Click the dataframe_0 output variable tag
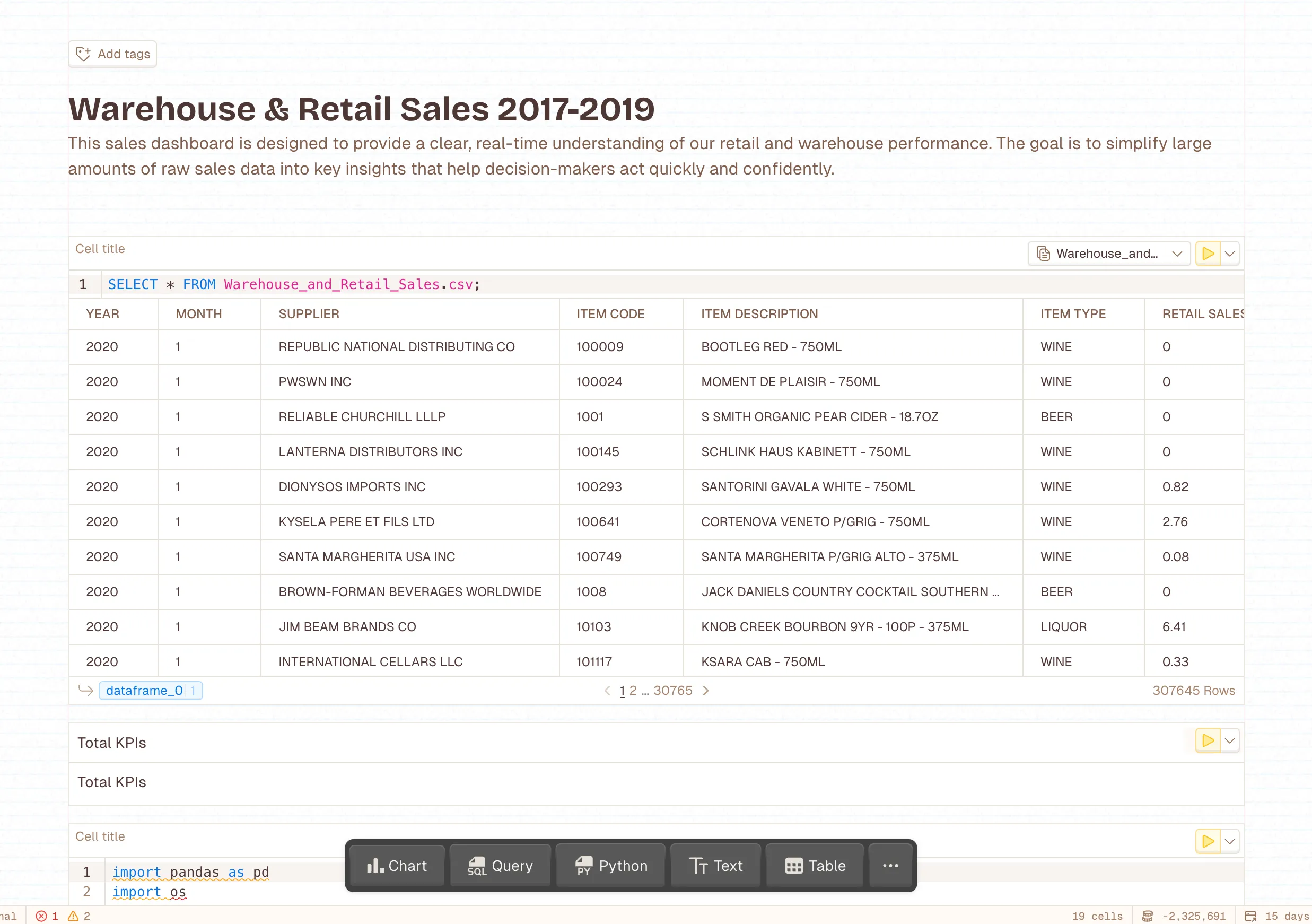Viewport: 1312px width, 924px height. pos(145,690)
